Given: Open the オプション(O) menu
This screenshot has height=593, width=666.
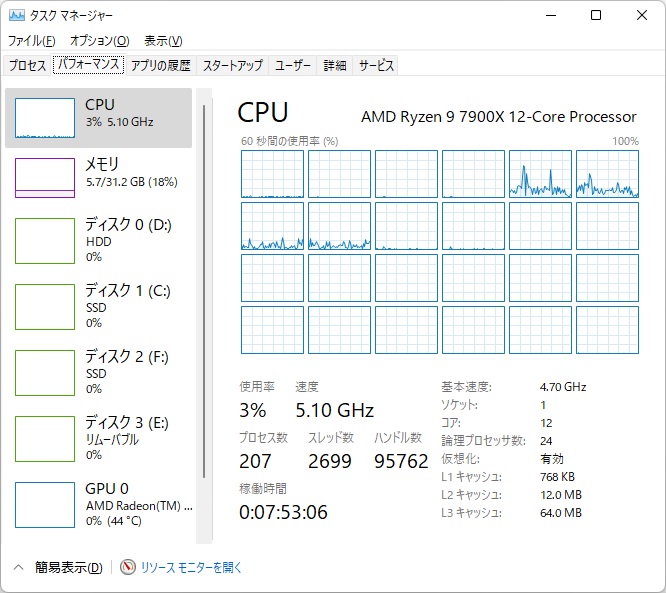Looking at the screenshot, I should pyautogui.click(x=99, y=41).
